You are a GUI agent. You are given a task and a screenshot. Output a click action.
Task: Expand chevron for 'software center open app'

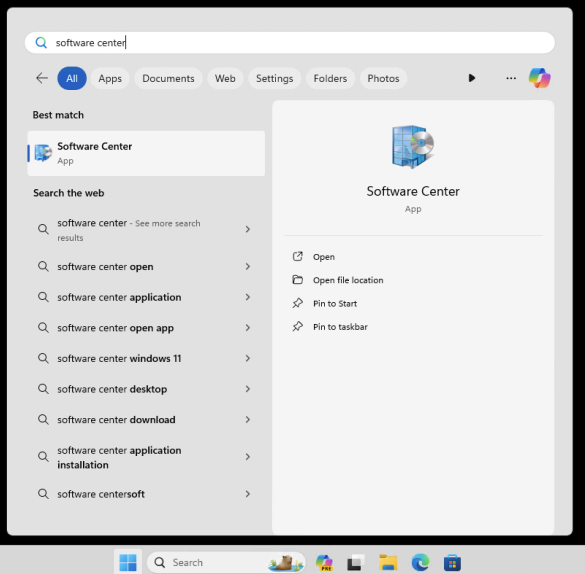248,327
